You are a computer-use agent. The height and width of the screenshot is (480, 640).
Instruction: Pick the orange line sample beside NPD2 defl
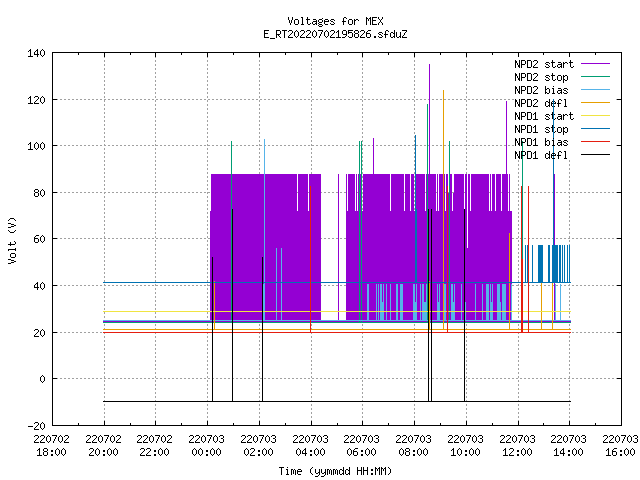pos(596,102)
